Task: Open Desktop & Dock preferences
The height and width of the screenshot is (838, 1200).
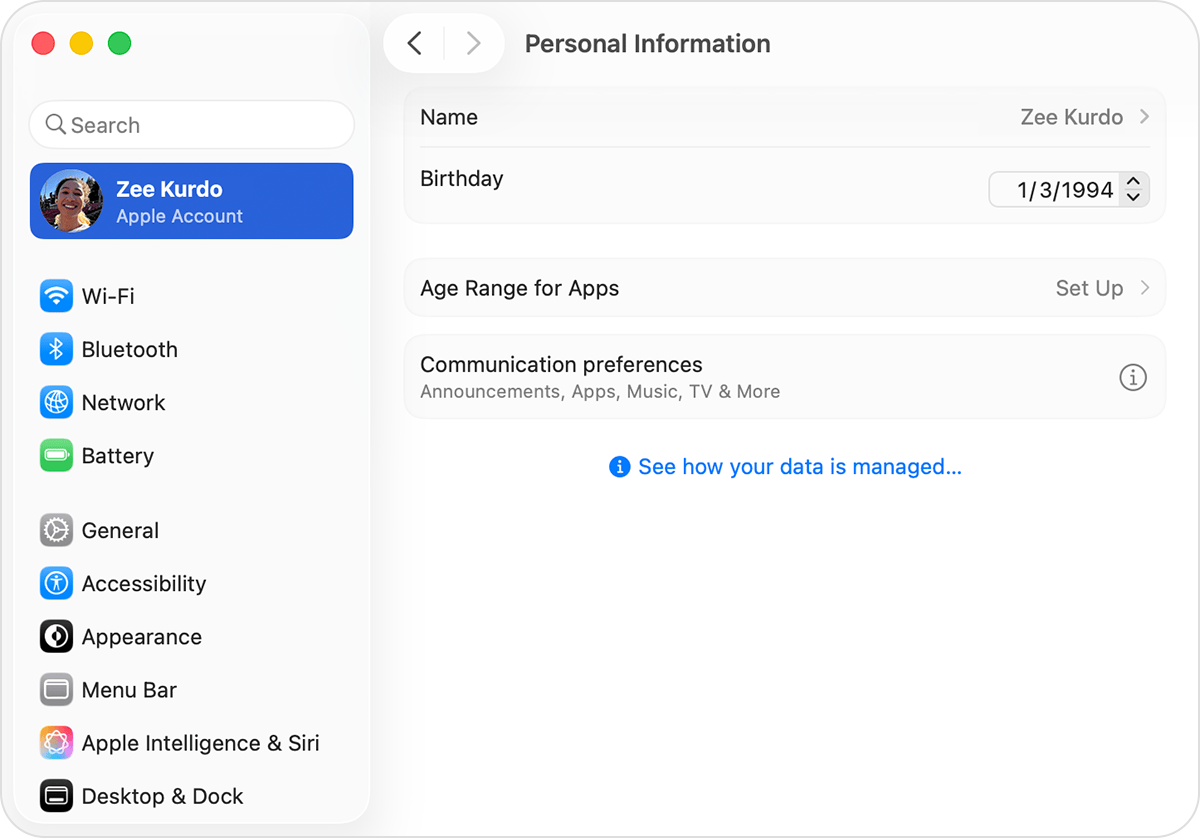Action: tap(162, 796)
